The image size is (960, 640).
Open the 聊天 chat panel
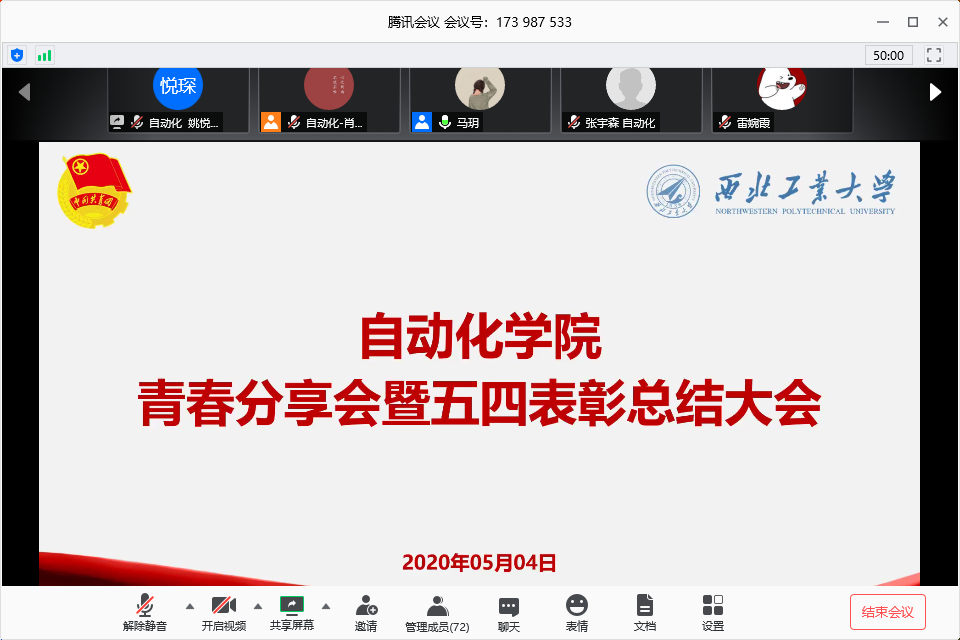click(x=509, y=612)
